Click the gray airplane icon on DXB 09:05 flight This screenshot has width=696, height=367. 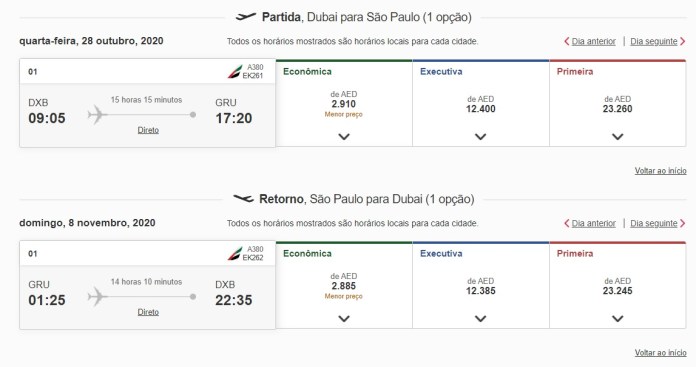pos(98,114)
